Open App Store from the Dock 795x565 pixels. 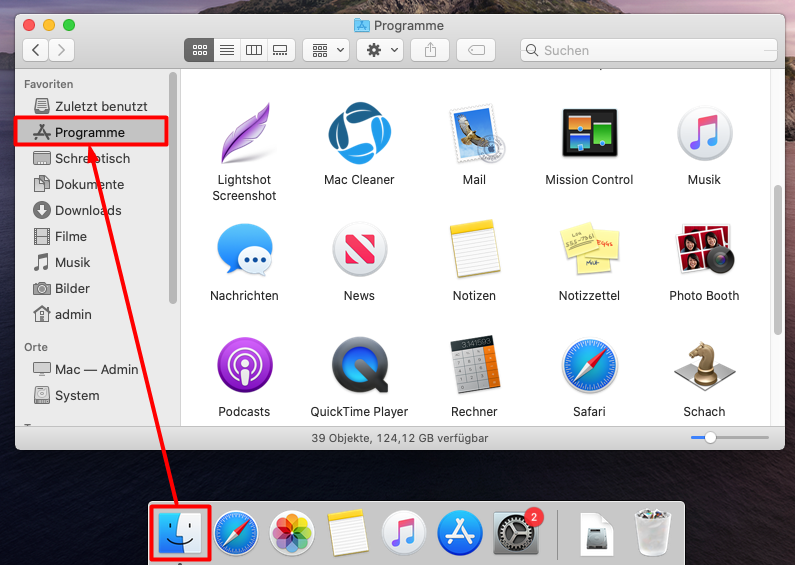tap(459, 533)
